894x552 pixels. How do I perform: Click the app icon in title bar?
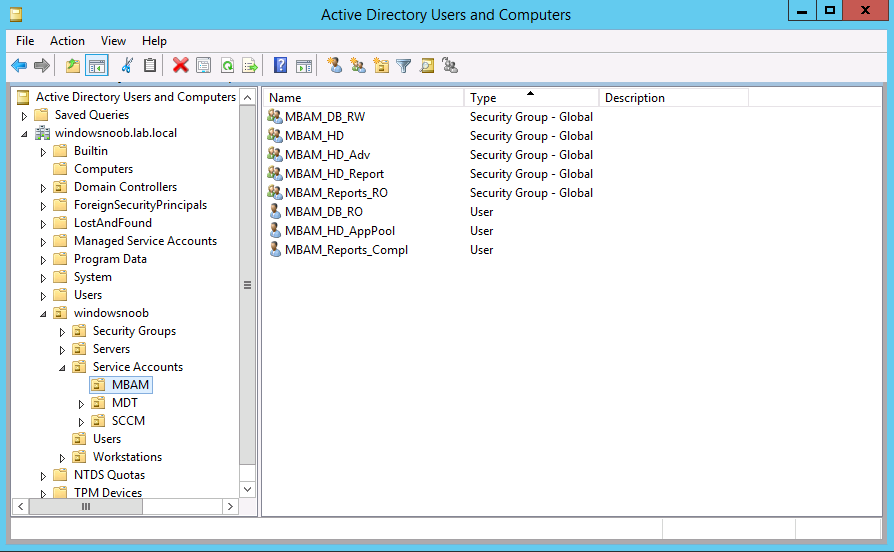(x=16, y=14)
